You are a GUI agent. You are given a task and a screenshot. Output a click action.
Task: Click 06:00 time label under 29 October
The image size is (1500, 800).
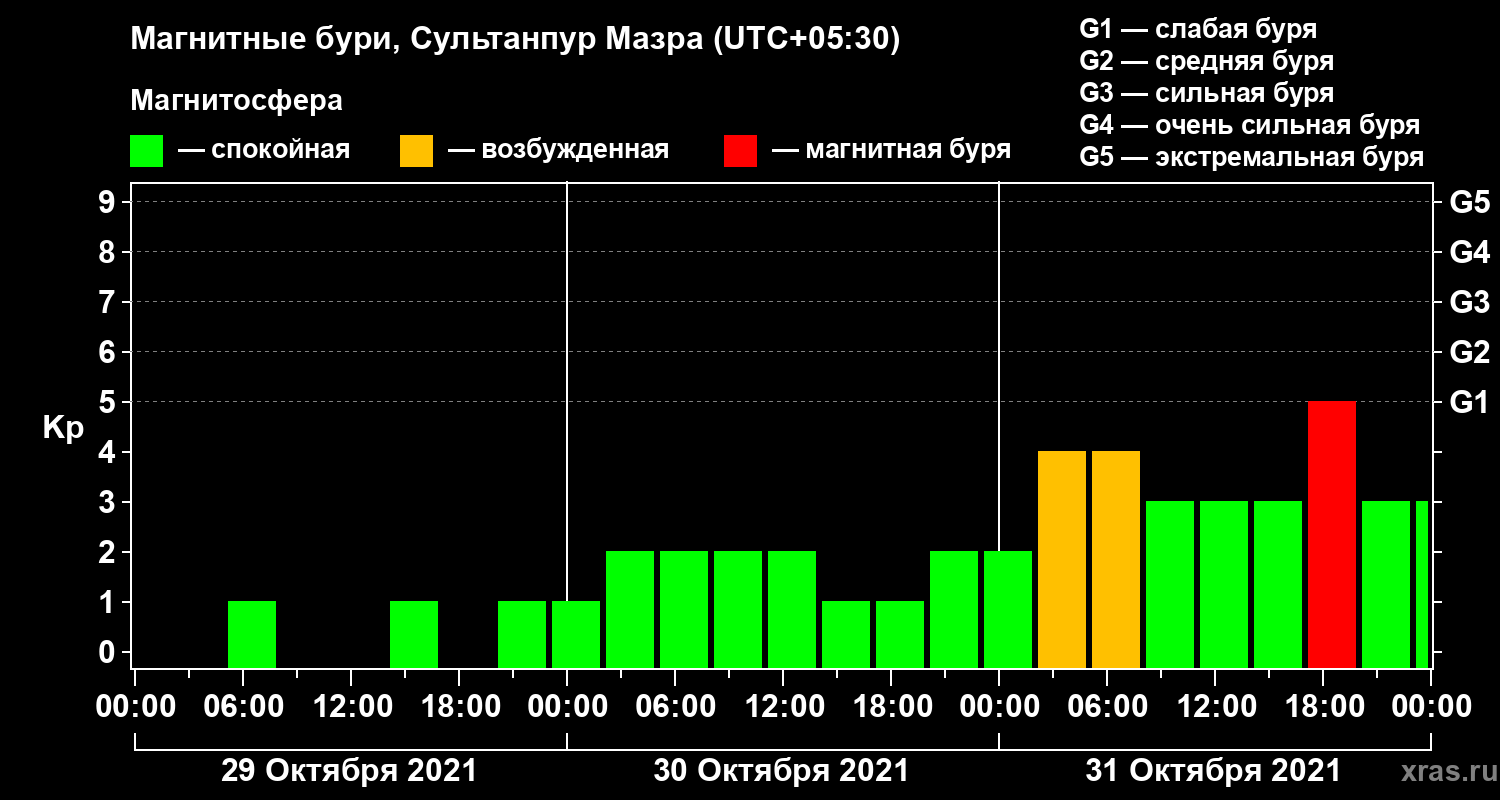242,706
